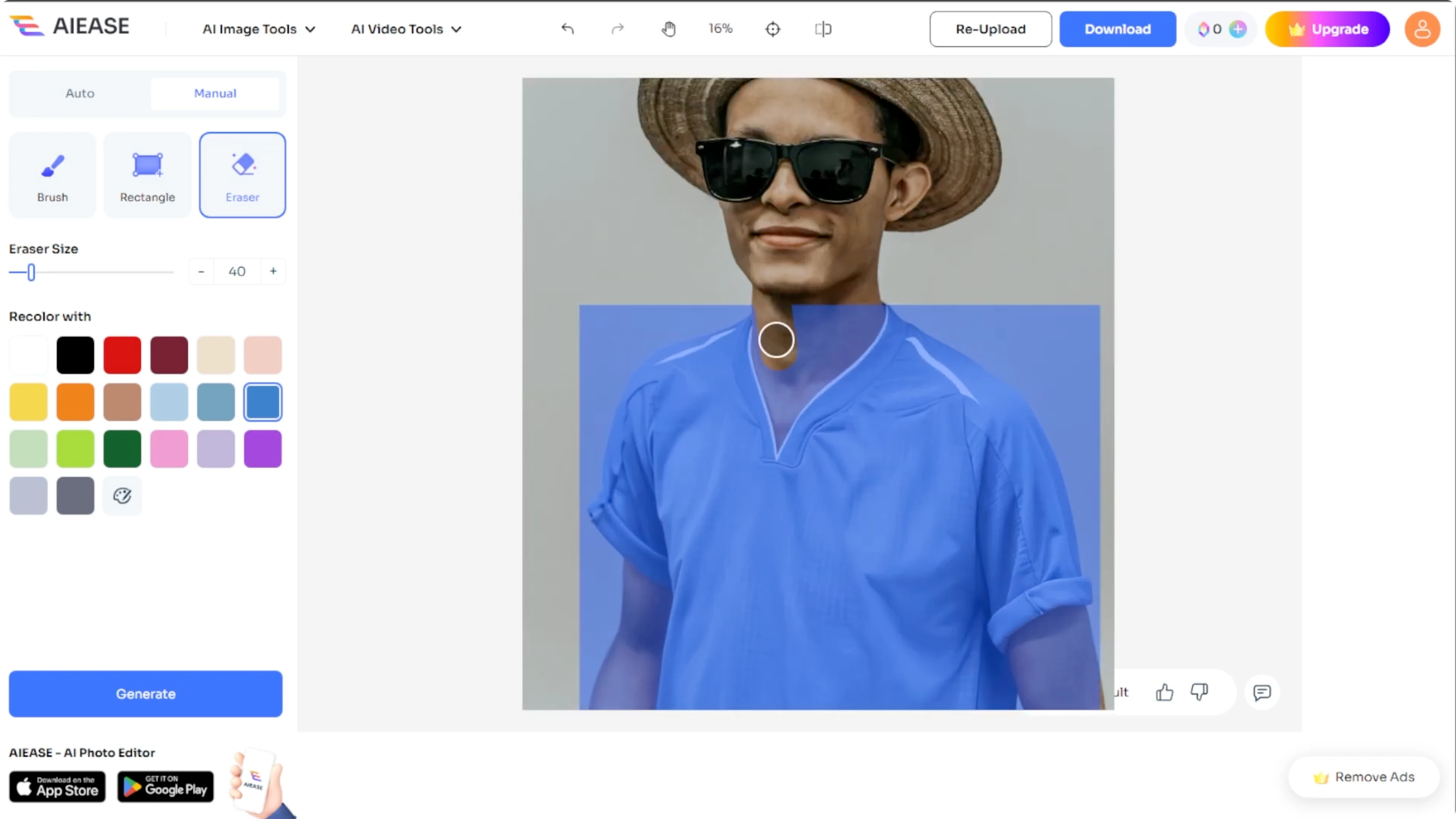Decrease eraser size with minus button
Screen dimensions: 1456x819
coord(201,271)
